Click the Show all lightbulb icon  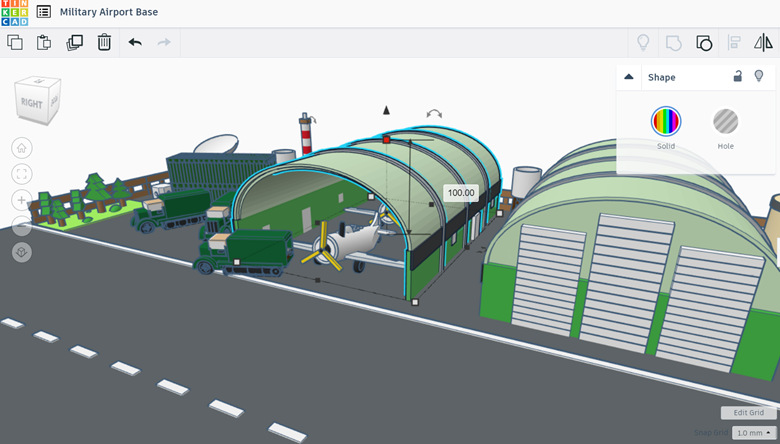643,42
